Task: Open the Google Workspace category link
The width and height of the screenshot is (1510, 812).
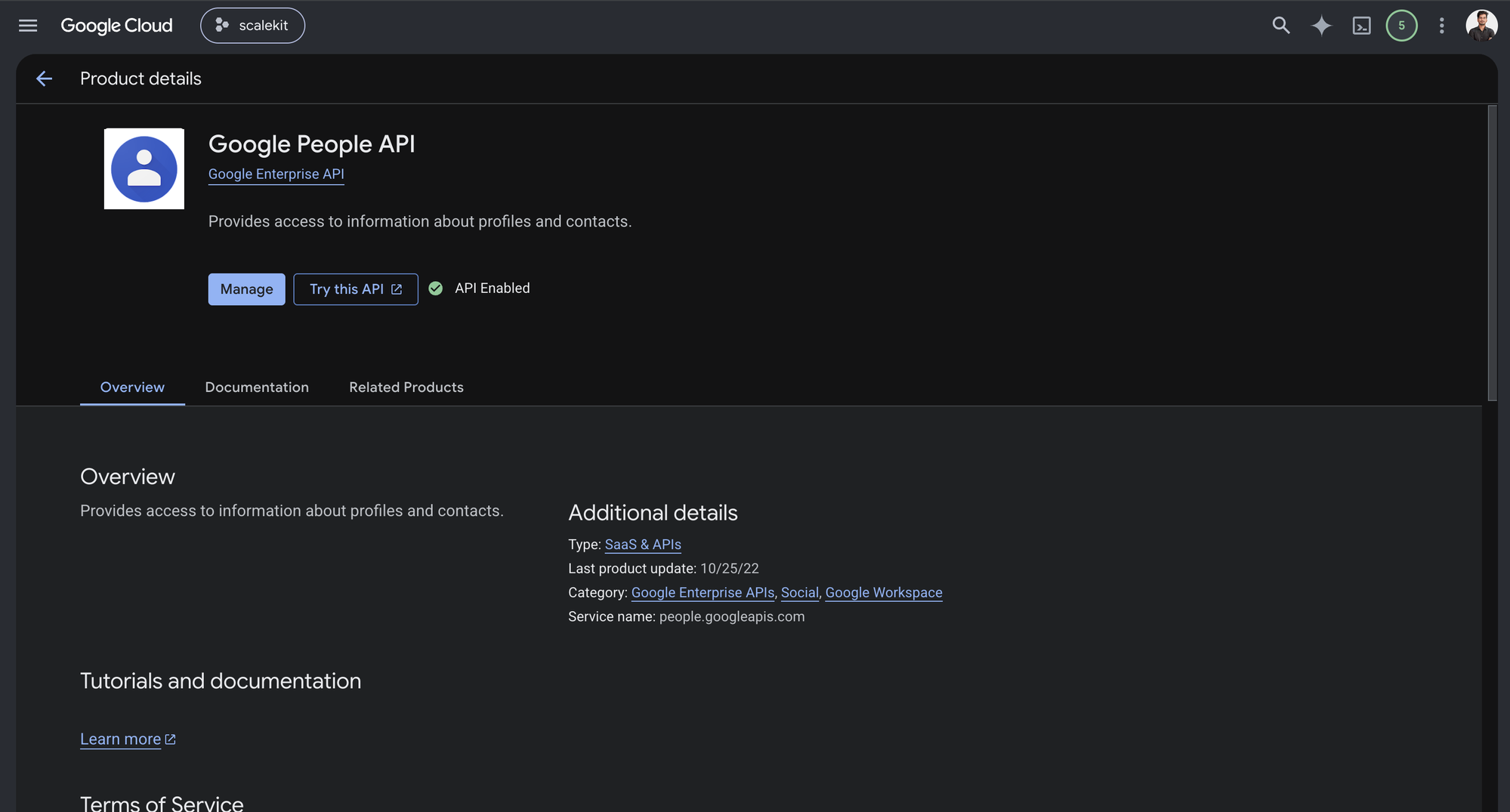Action: [x=884, y=593]
